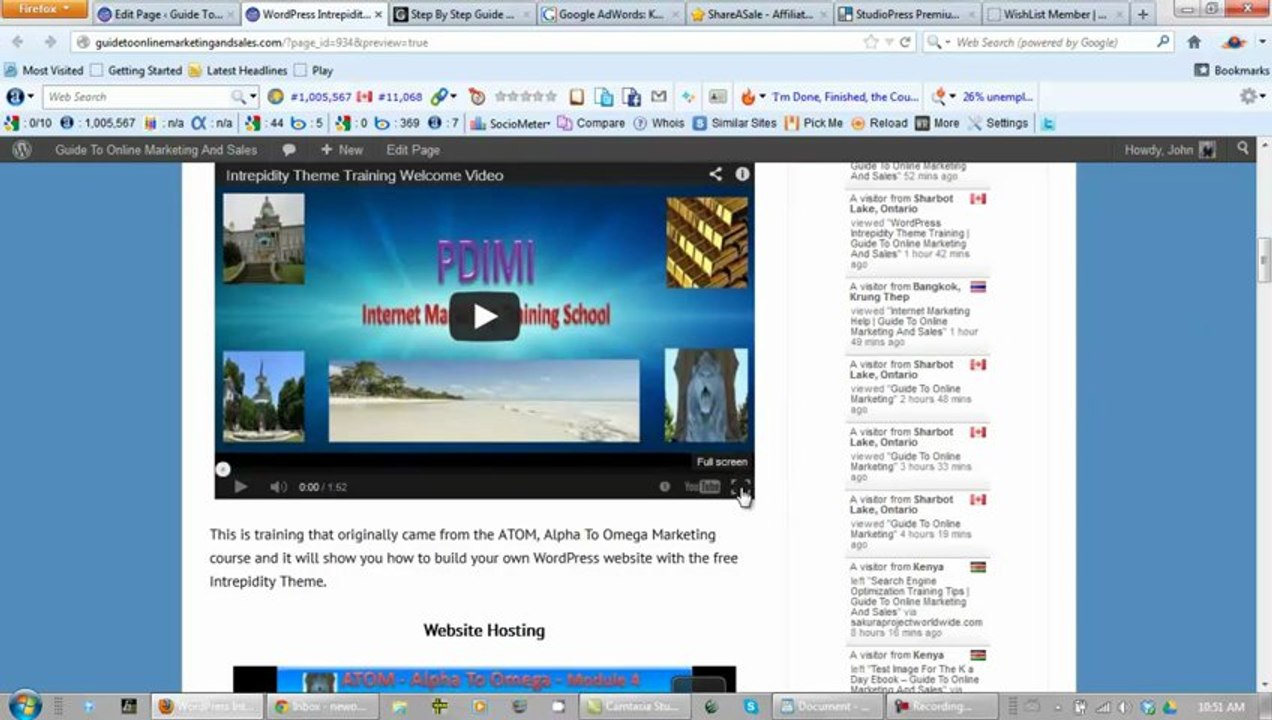Open Camtasia Studio from the taskbar

634,706
